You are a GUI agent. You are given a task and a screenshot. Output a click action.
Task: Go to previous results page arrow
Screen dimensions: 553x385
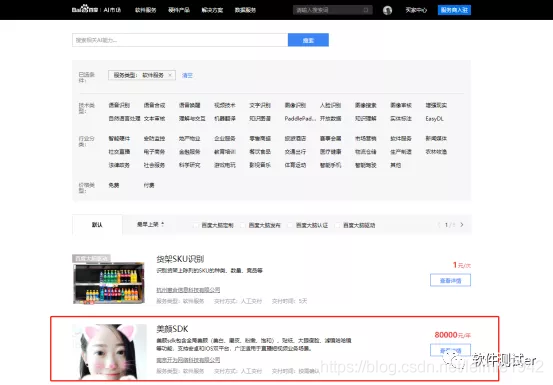(439, 225)
